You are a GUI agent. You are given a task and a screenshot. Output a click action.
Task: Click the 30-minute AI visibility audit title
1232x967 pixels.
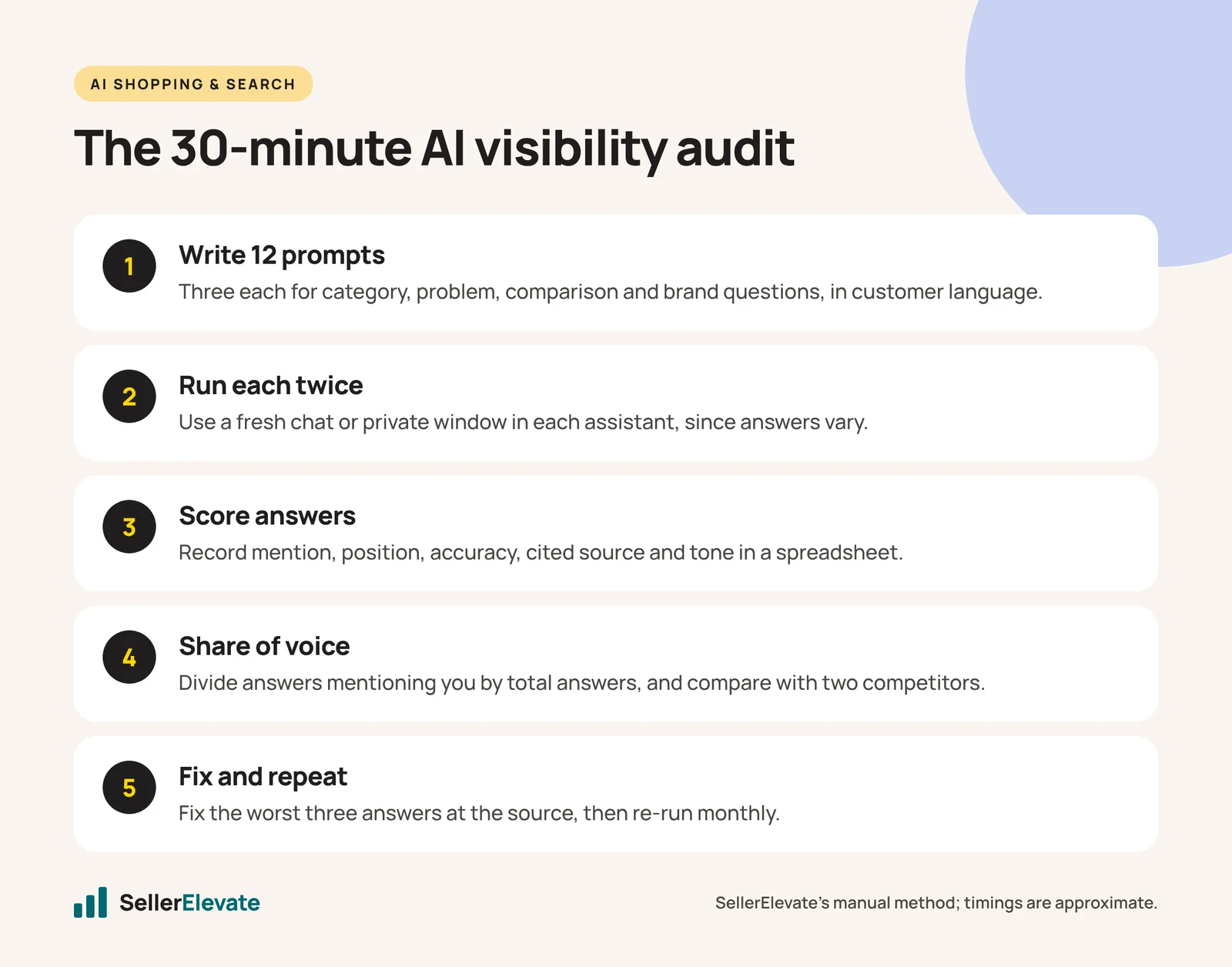tap(434, 148)
